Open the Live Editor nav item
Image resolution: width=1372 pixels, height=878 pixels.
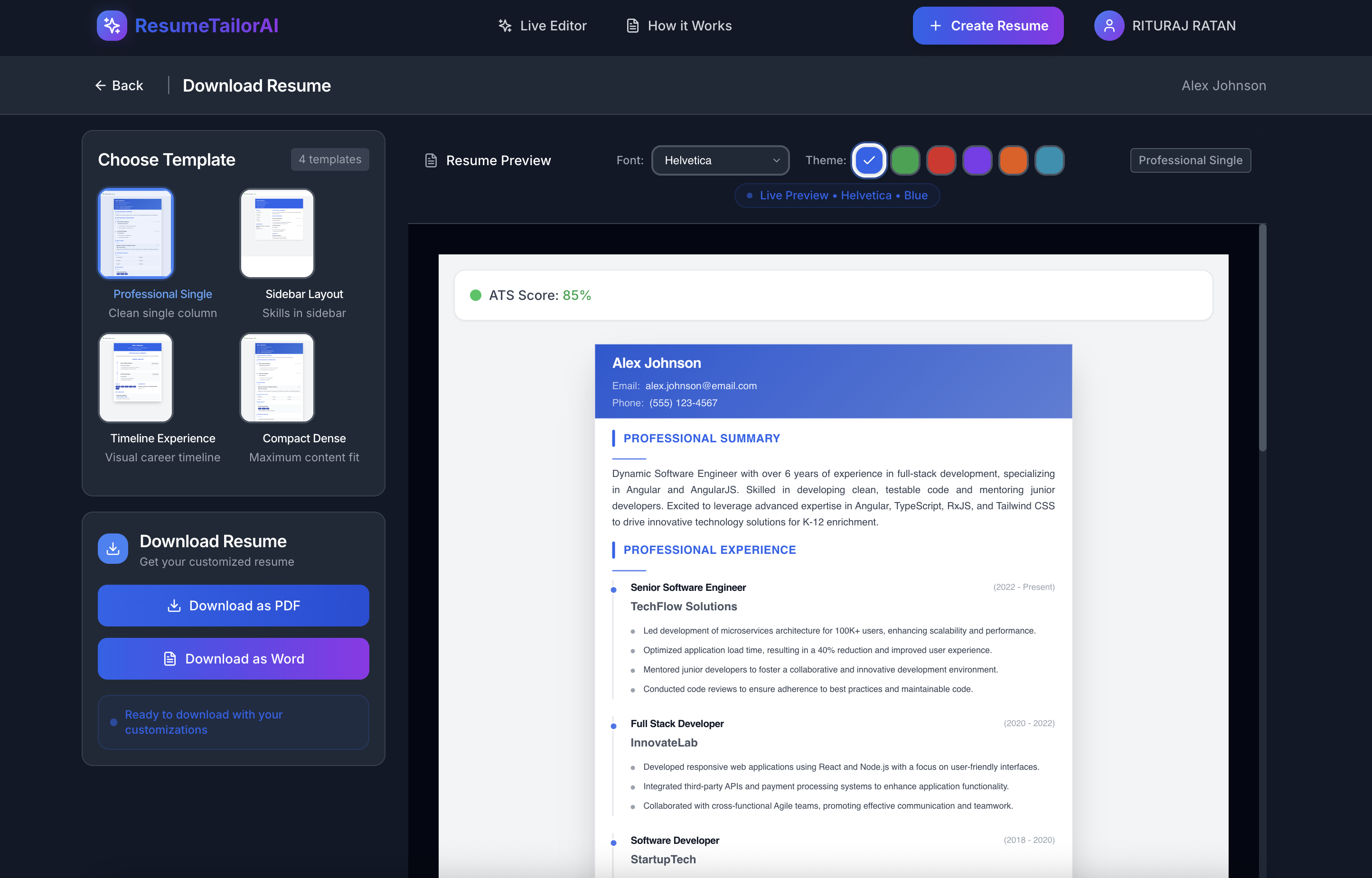pos(542,26)
